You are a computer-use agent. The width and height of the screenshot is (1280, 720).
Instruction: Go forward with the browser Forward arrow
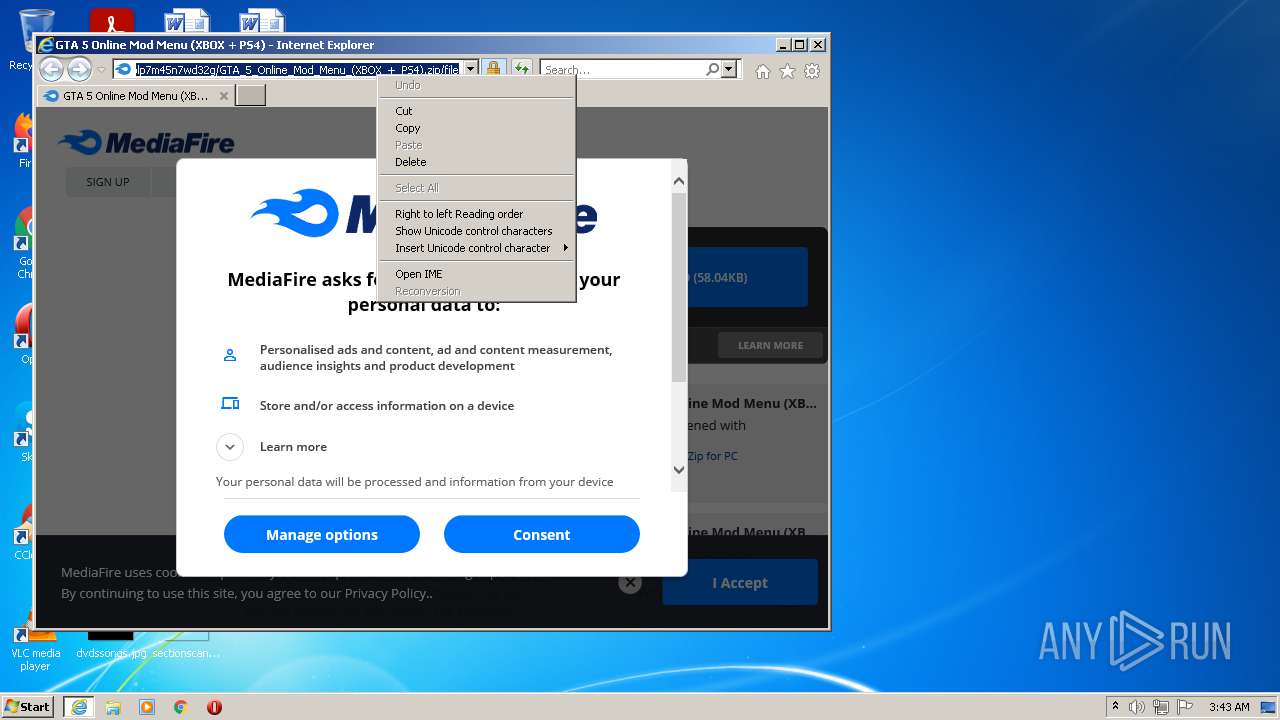[x=79, y=70]
